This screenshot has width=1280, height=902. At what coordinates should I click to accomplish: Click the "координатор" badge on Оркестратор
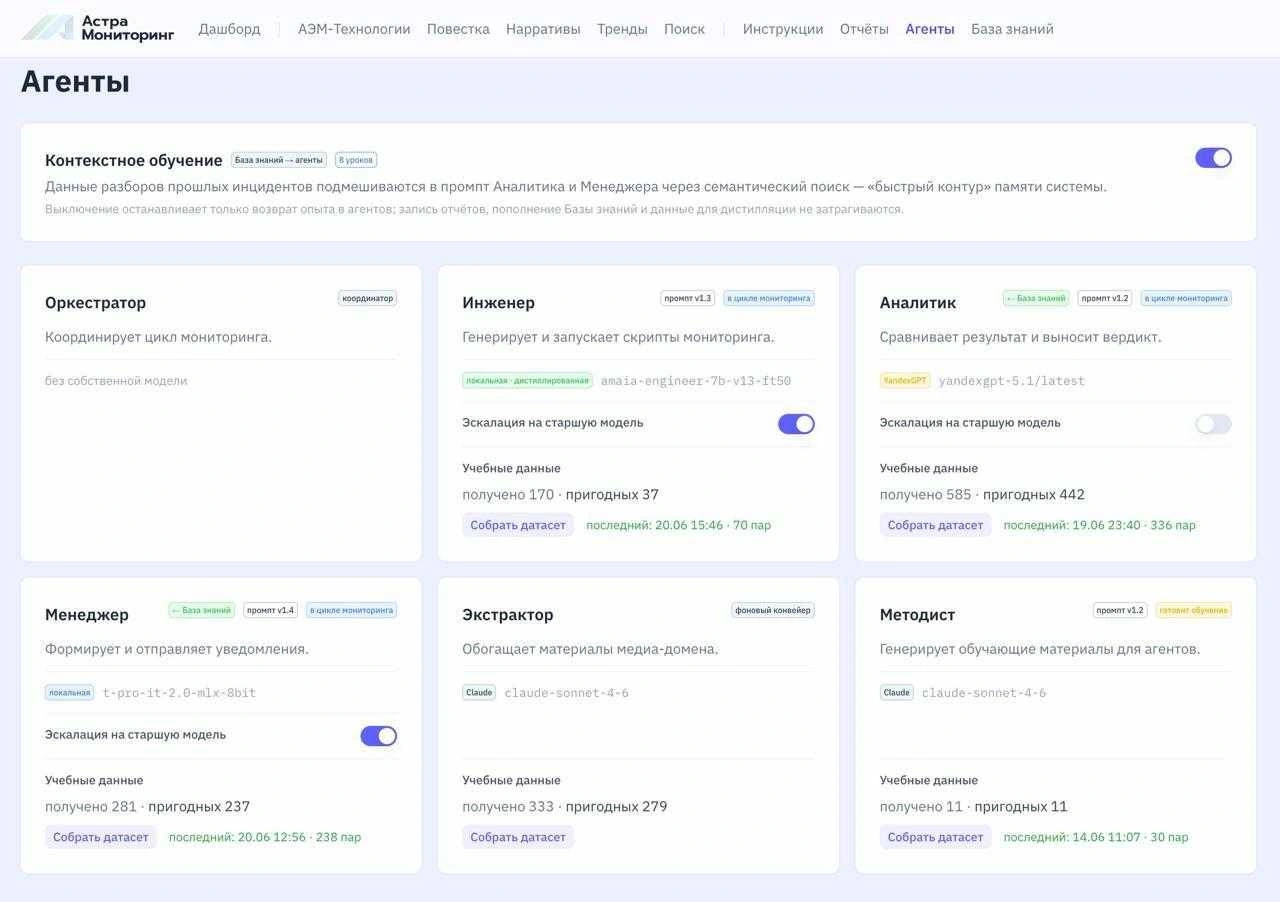click(x=367, y=298)
